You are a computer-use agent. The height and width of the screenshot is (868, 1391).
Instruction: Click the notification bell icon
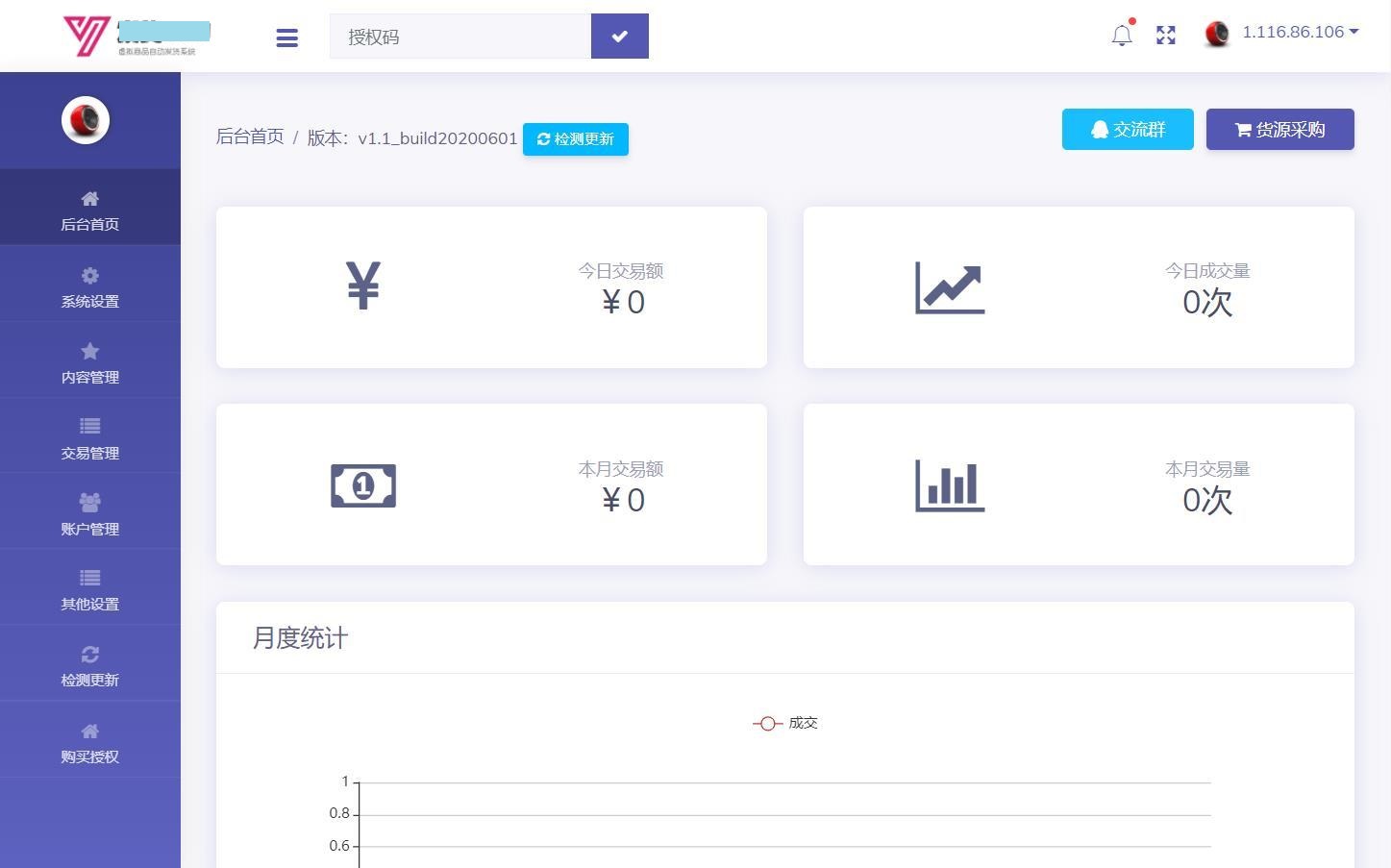coord(1121,36)
